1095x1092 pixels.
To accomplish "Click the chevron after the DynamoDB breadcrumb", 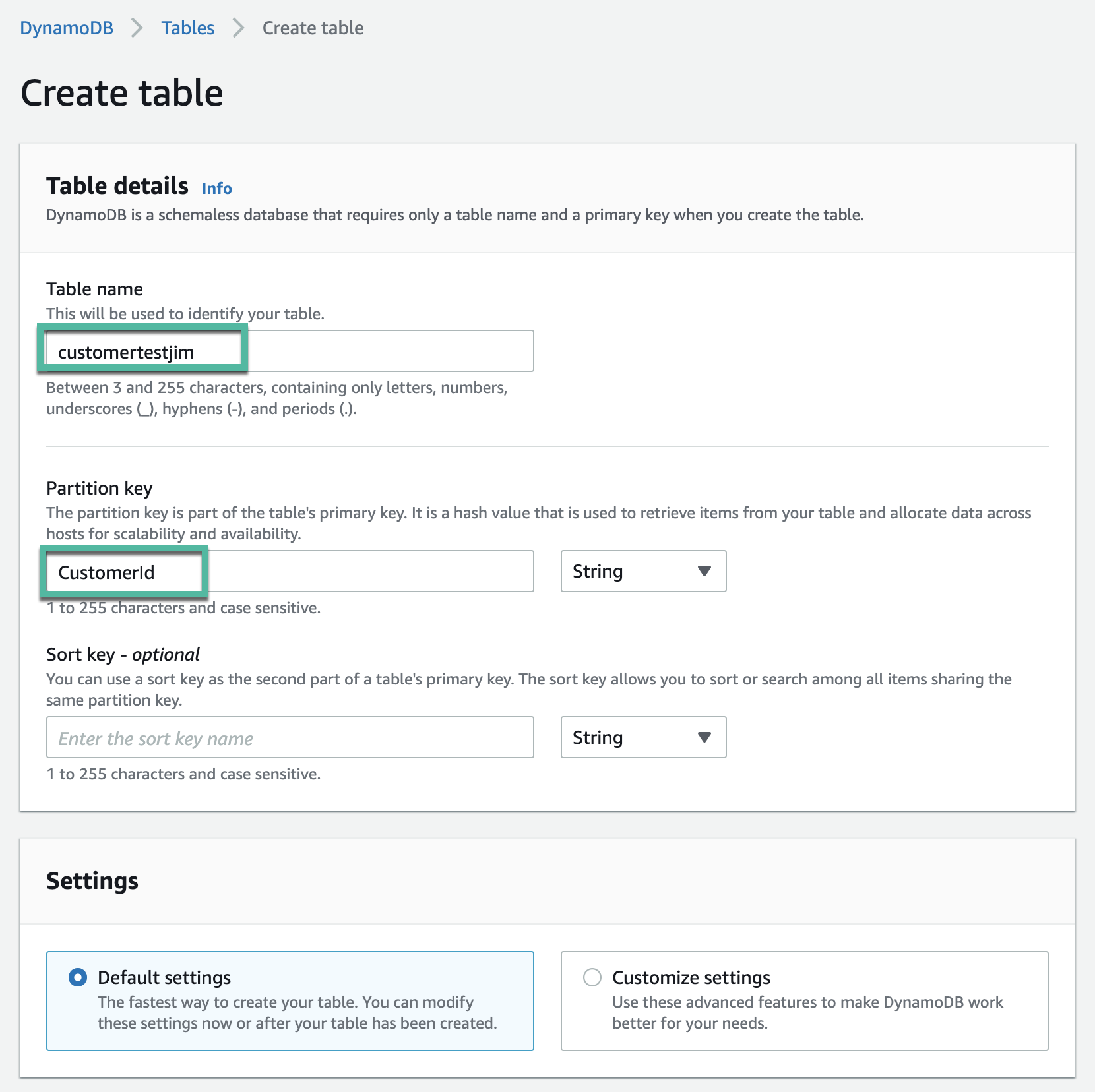I will (x=137, y=28).
